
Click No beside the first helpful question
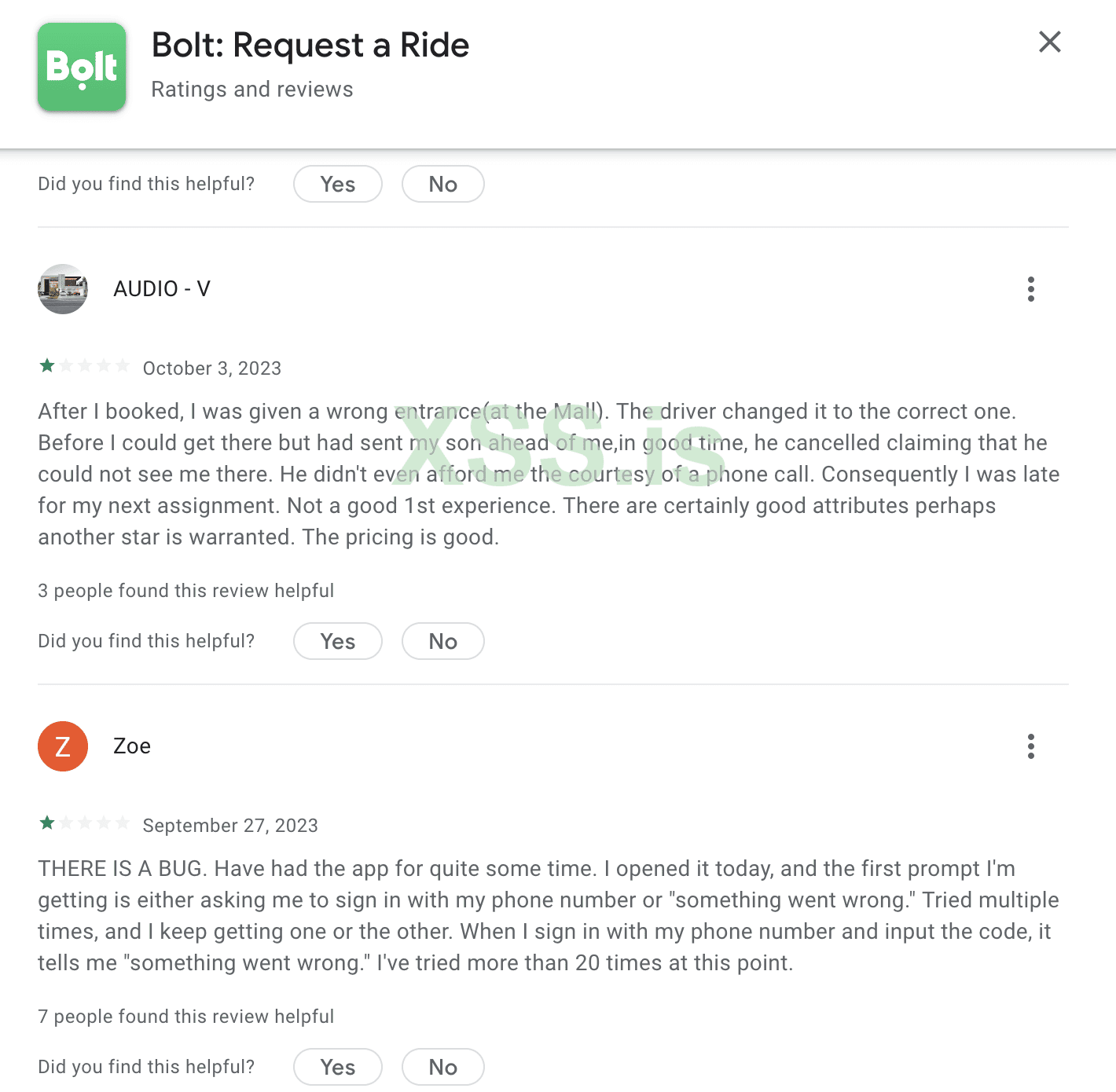pyautogui.click(x=442, y=184)
